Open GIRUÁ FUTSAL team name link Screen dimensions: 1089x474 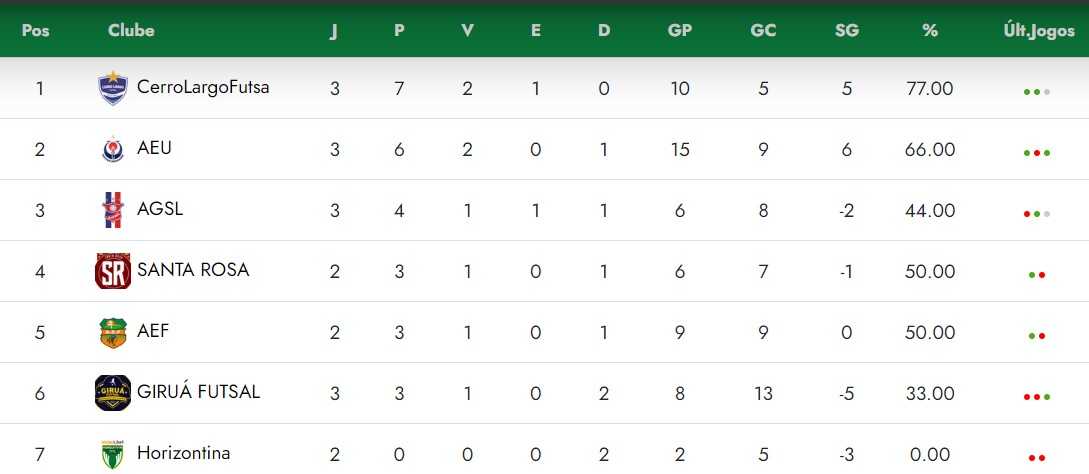[199, 392]
